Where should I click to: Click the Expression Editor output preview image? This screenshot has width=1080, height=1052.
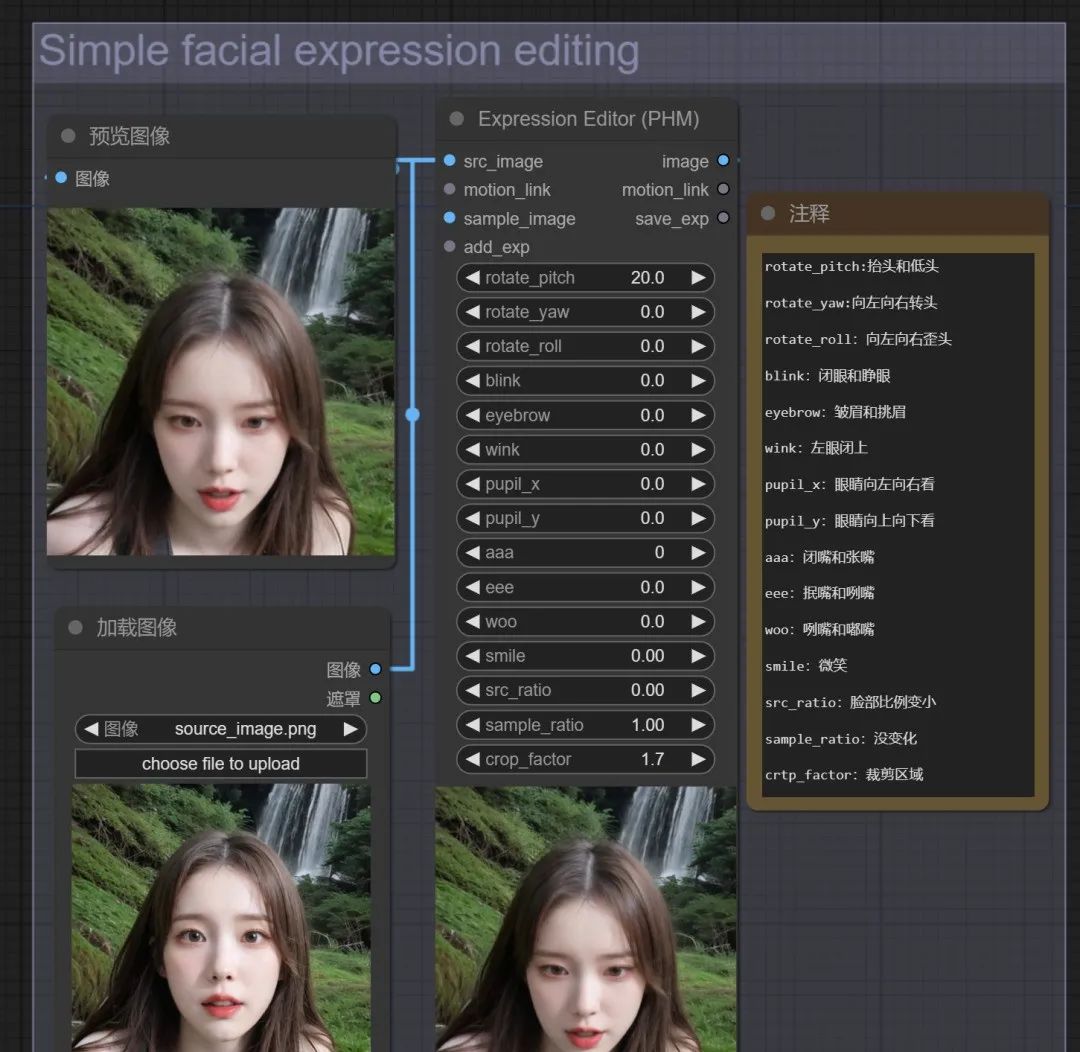pos(585,919)
